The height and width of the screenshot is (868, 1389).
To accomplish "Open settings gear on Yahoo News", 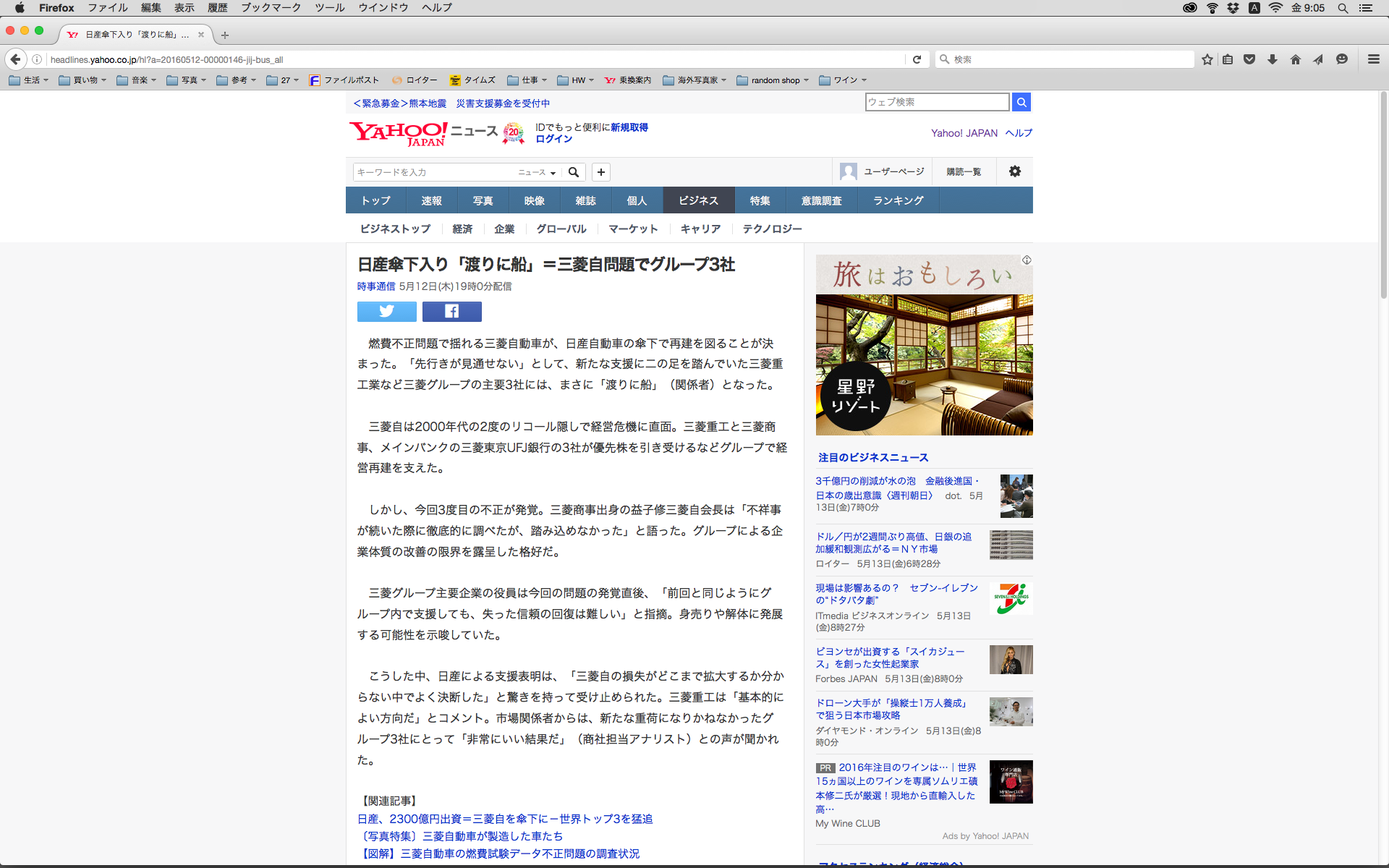I will click(x=1014, y=171).
